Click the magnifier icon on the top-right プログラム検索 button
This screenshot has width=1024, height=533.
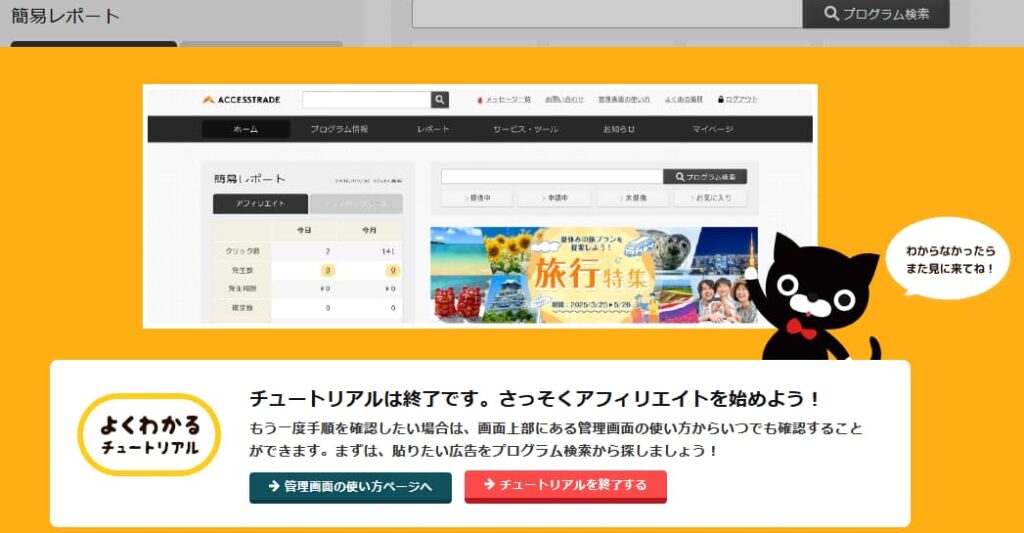pyautogui.click(x=831, y=14)
